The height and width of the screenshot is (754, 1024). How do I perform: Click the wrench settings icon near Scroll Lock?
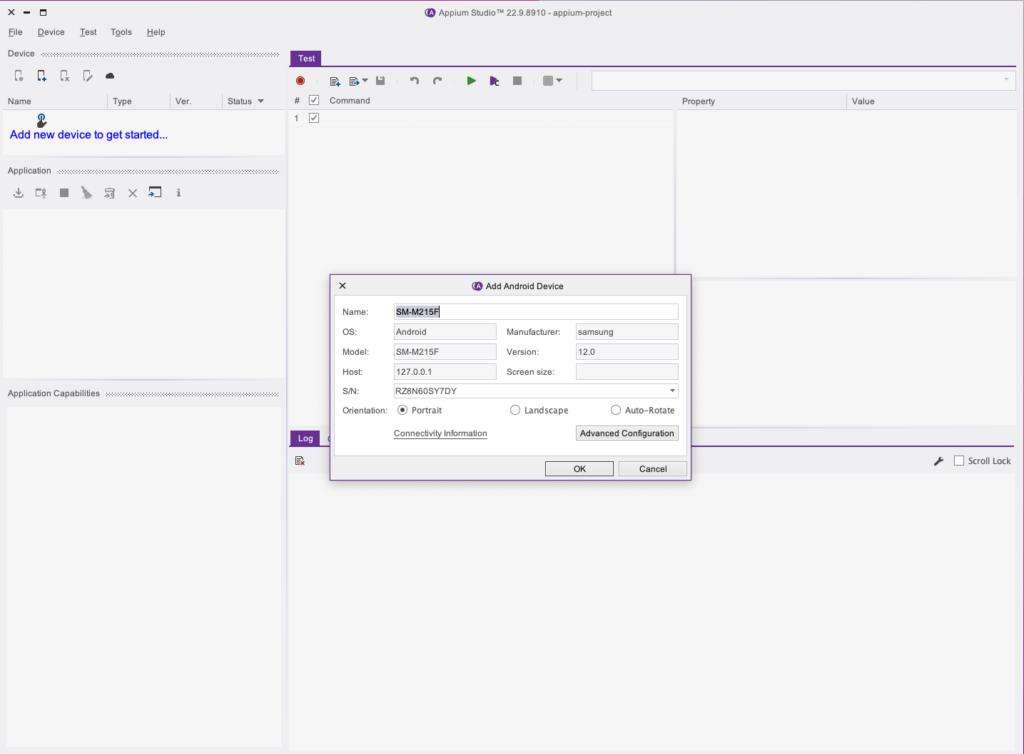point(938,461)
